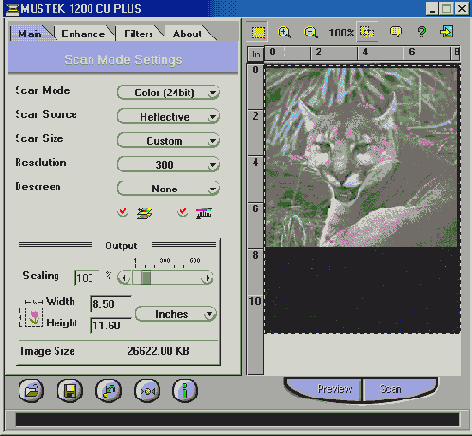Open the Inches units dropdown
Image resolution: width=472 pixels, height=436 pixels.
(x=176, y=314)
